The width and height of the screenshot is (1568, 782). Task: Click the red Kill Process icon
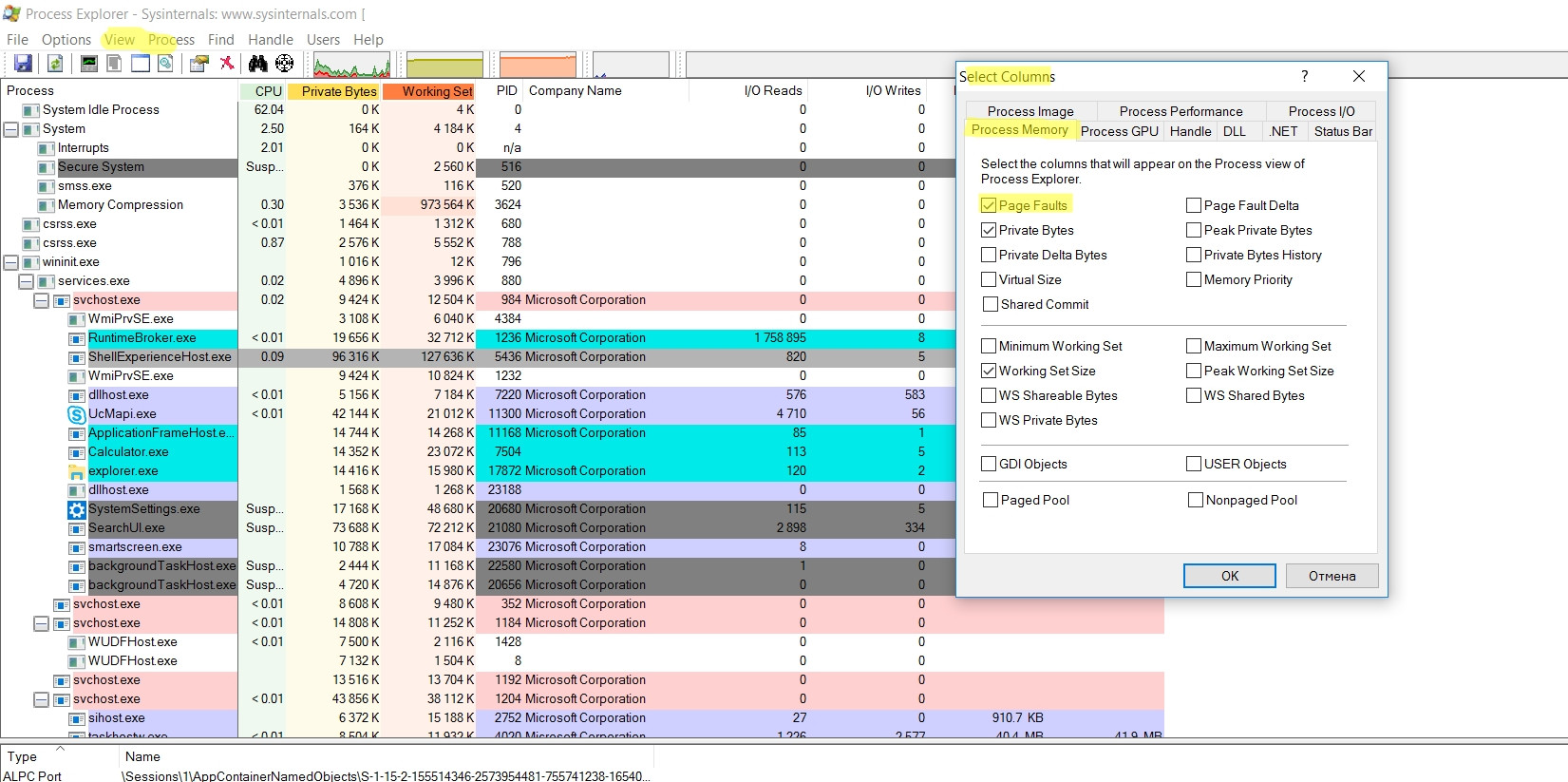tap(227, 64)
